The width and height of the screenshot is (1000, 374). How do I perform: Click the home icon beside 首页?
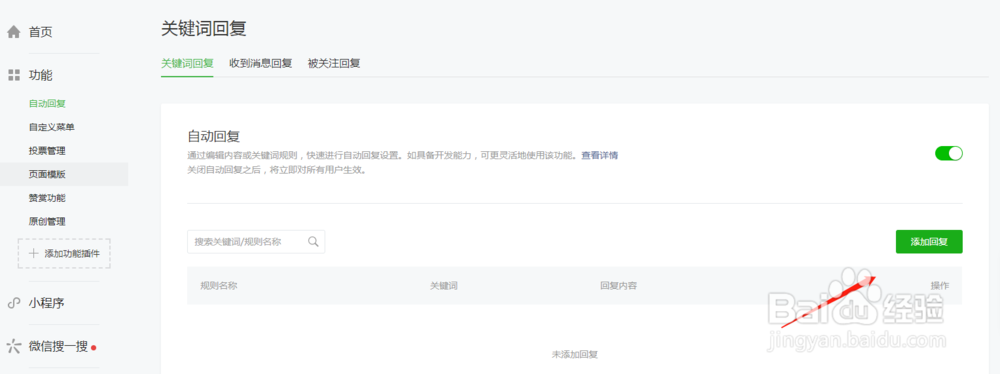(x=13, y=32)
